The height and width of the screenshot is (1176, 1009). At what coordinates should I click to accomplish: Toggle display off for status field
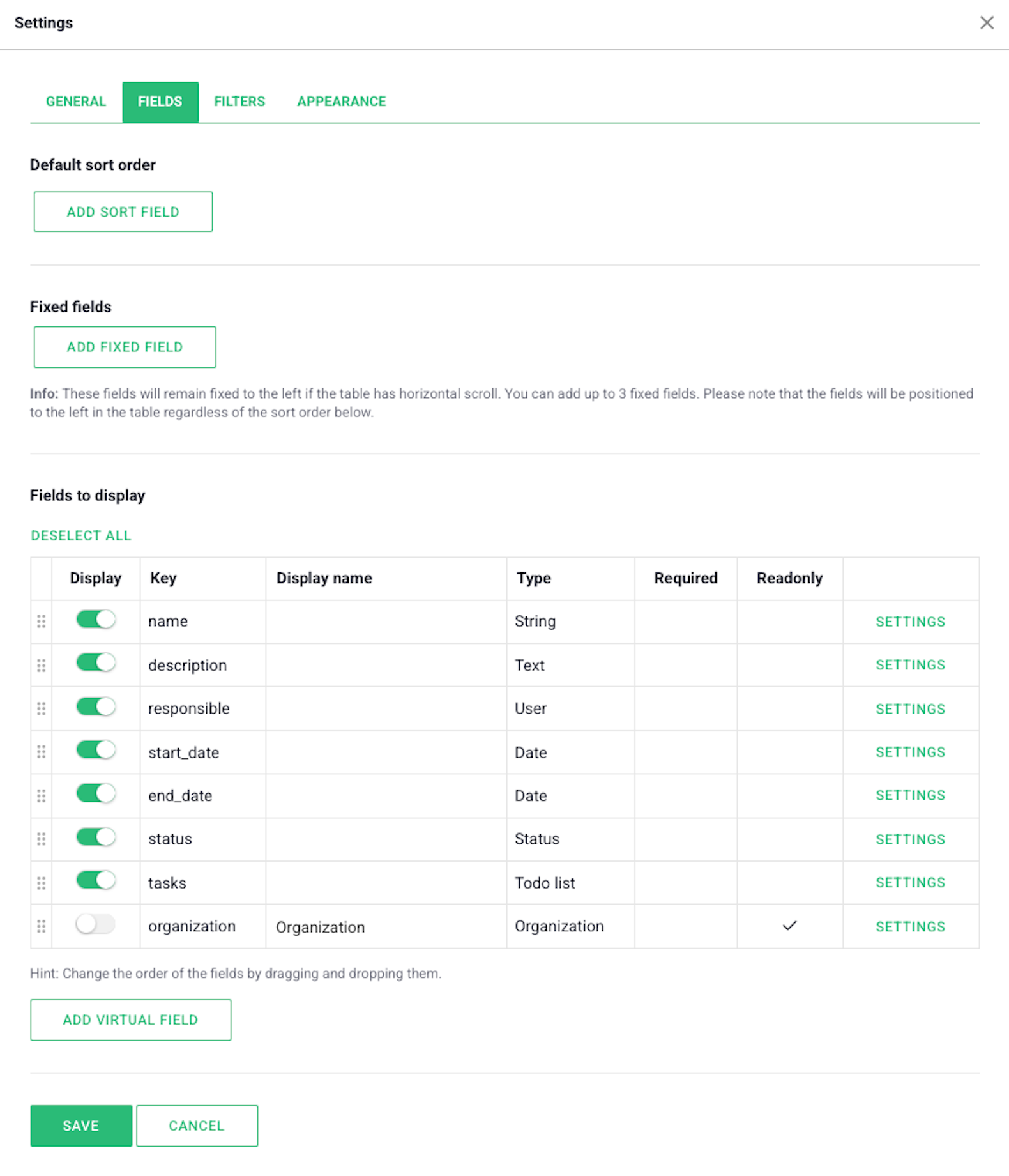point(96,837)
